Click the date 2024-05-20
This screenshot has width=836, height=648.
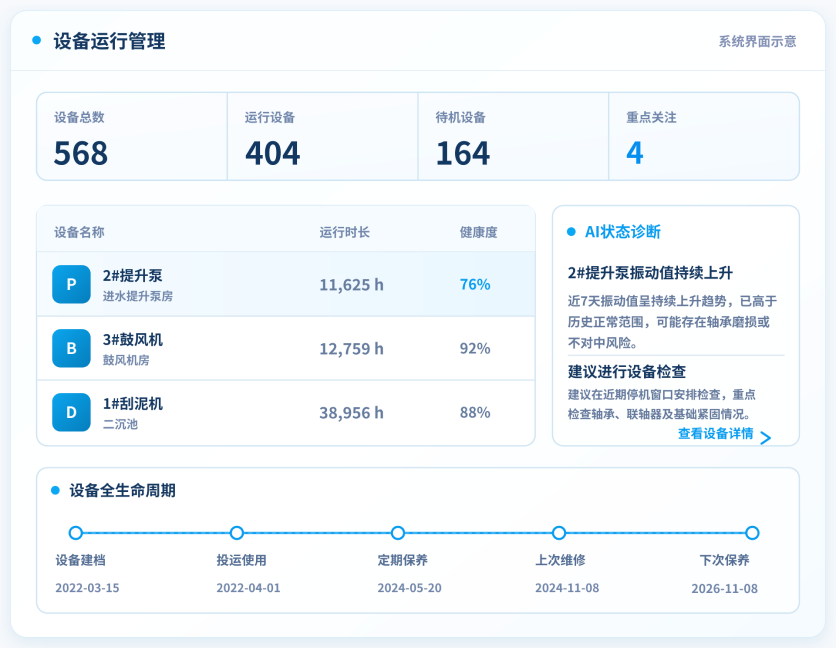[409, 588]
